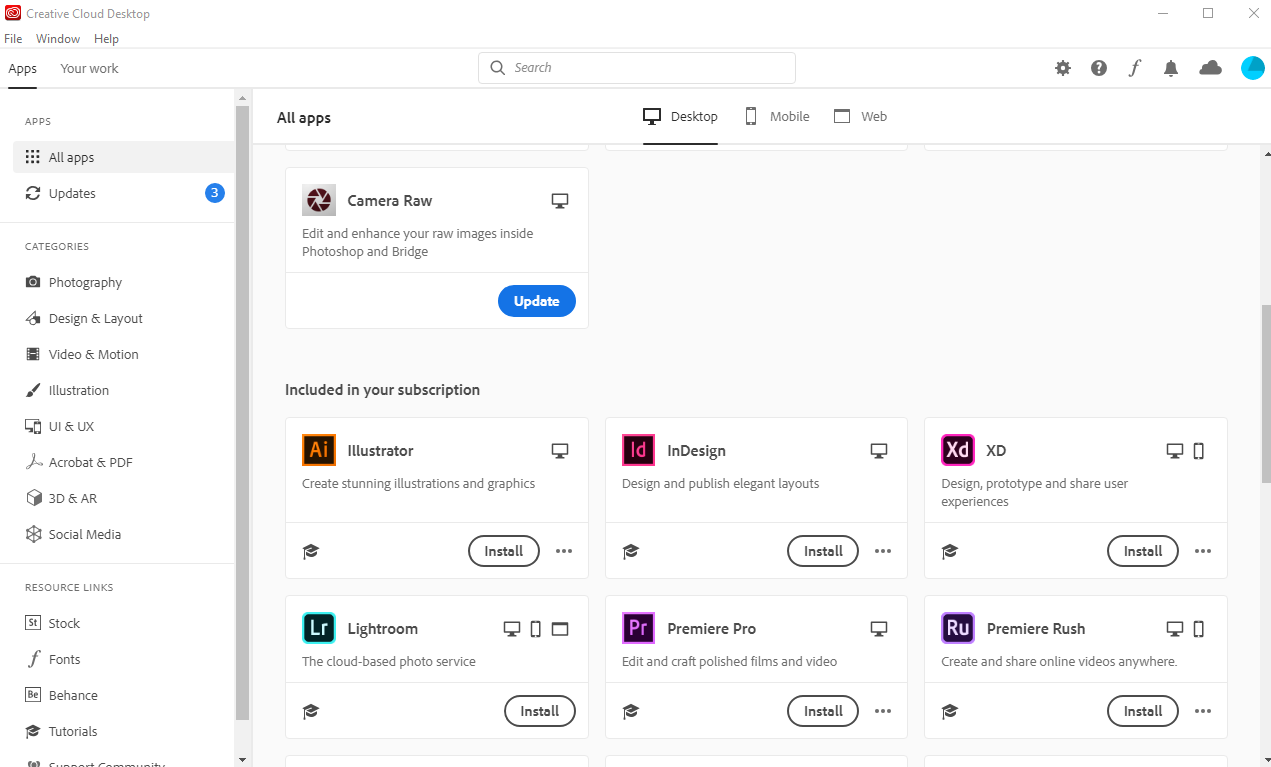Click the Premiere Pro Pr app icon
1271x767 pixels.
click(x=638, y=628)
